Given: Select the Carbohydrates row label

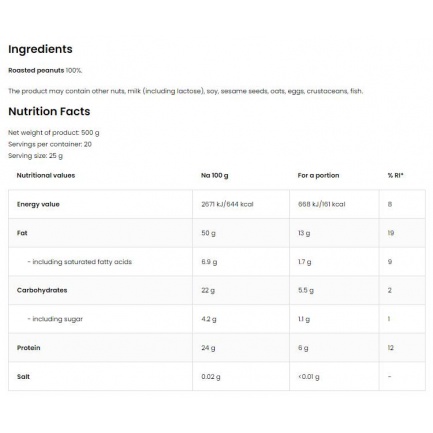Looking at the screenshot, I should (x=42, y=290).
